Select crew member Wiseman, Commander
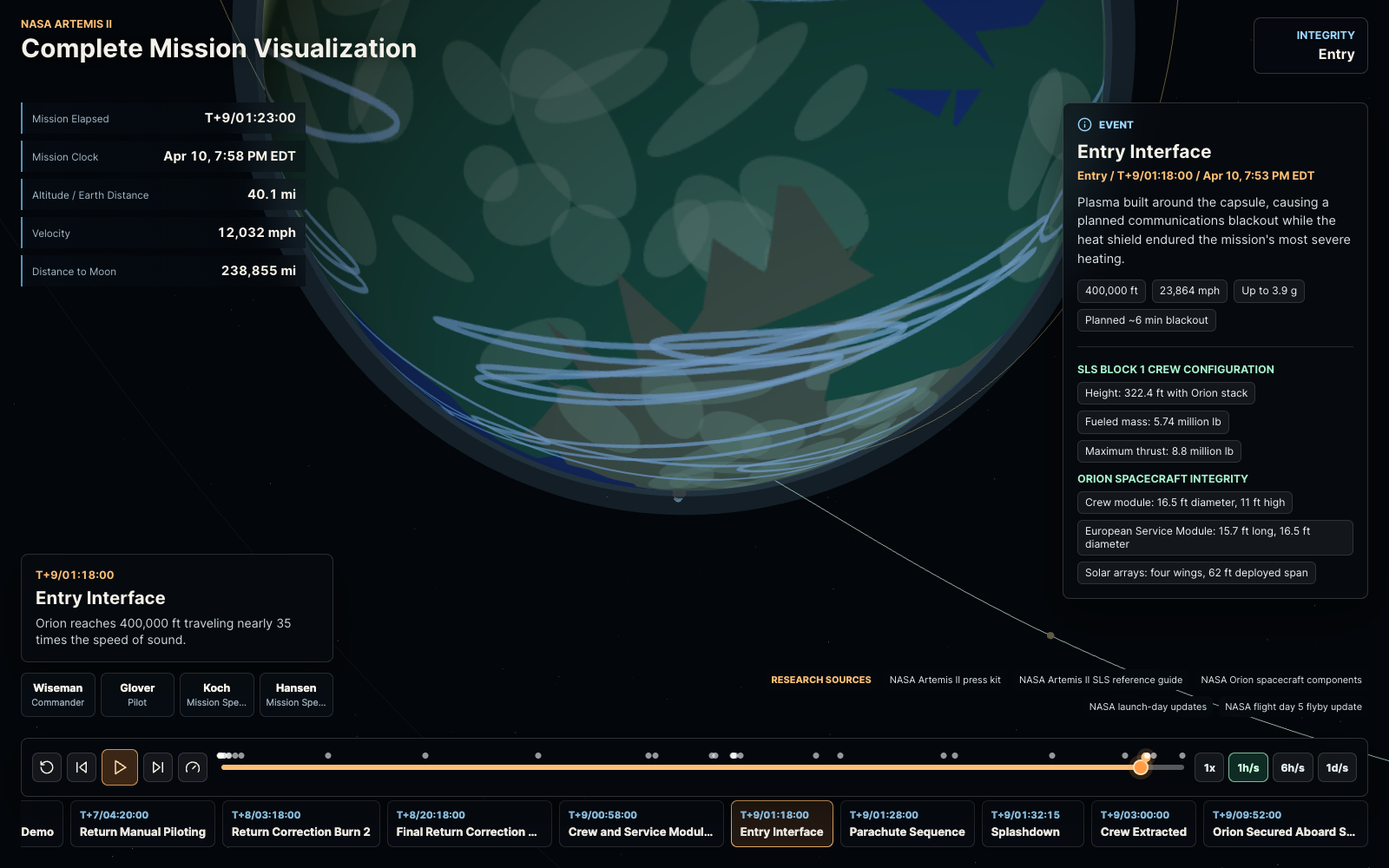Screen dimensions: 1389x868 pos(58,694)
